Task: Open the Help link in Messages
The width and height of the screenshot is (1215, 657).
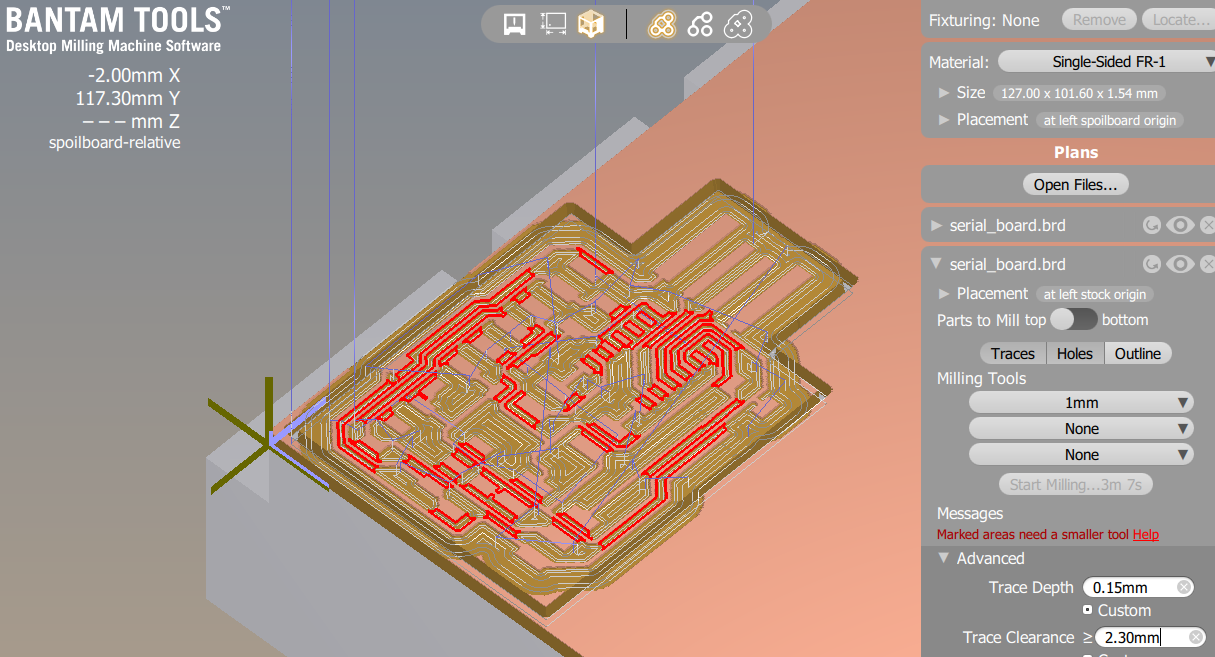Action: [1146, 535]
